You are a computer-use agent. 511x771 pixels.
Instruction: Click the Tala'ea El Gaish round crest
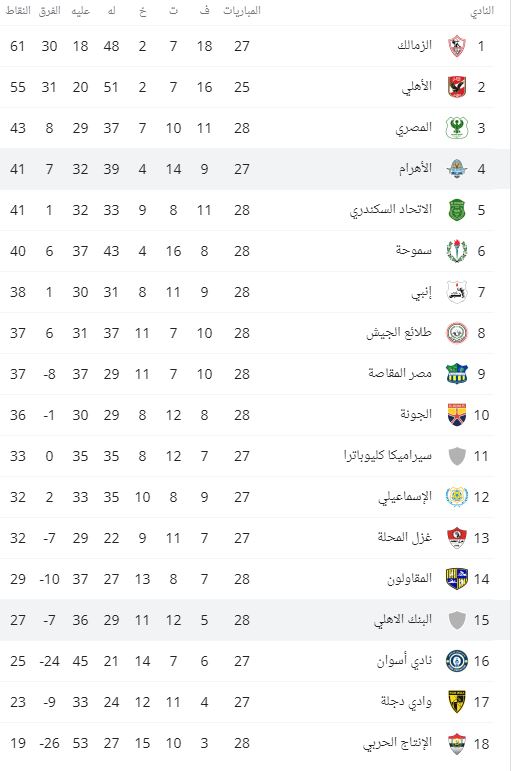click(x=457, y=333)
